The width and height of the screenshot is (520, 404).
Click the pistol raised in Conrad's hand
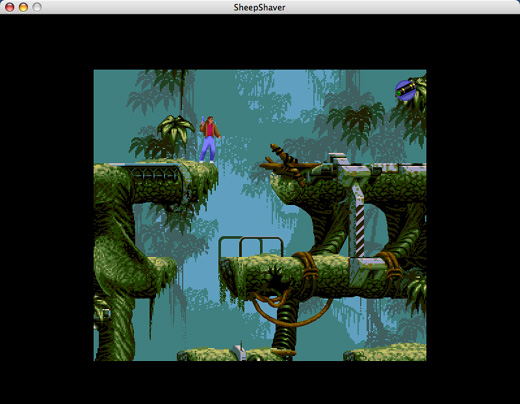203,121
